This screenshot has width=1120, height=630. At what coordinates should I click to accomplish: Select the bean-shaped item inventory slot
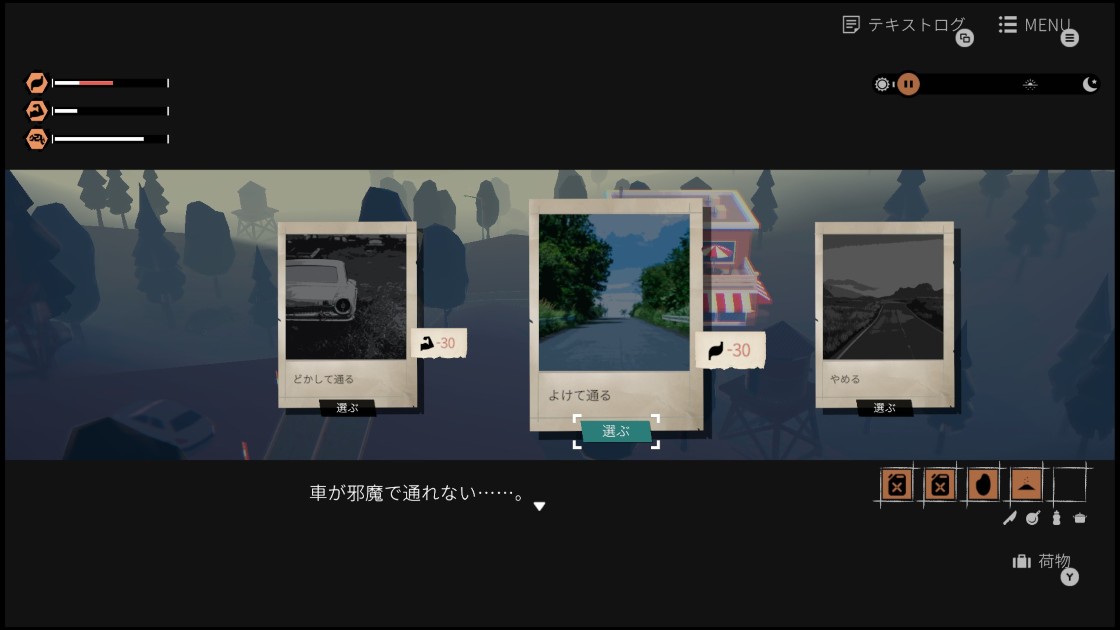[983, 485]
